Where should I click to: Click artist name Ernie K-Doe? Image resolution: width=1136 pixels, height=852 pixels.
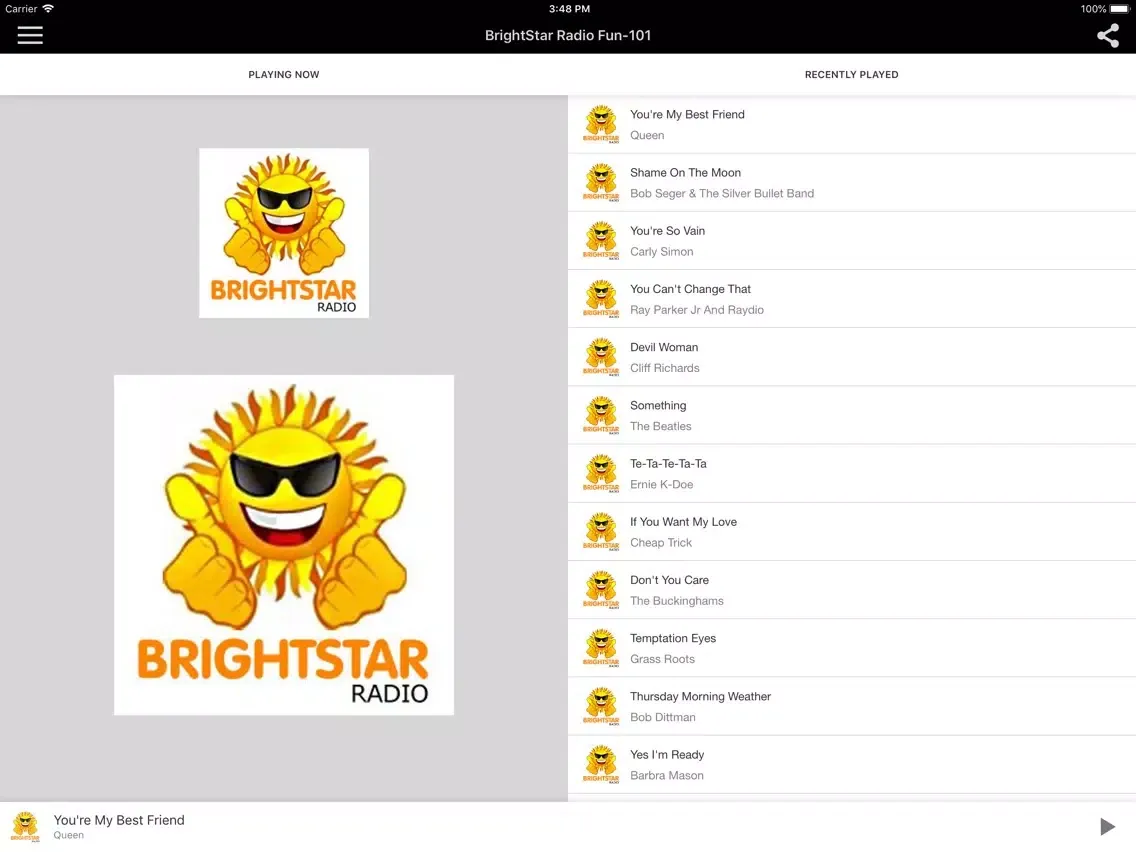[x=661, y=484]
